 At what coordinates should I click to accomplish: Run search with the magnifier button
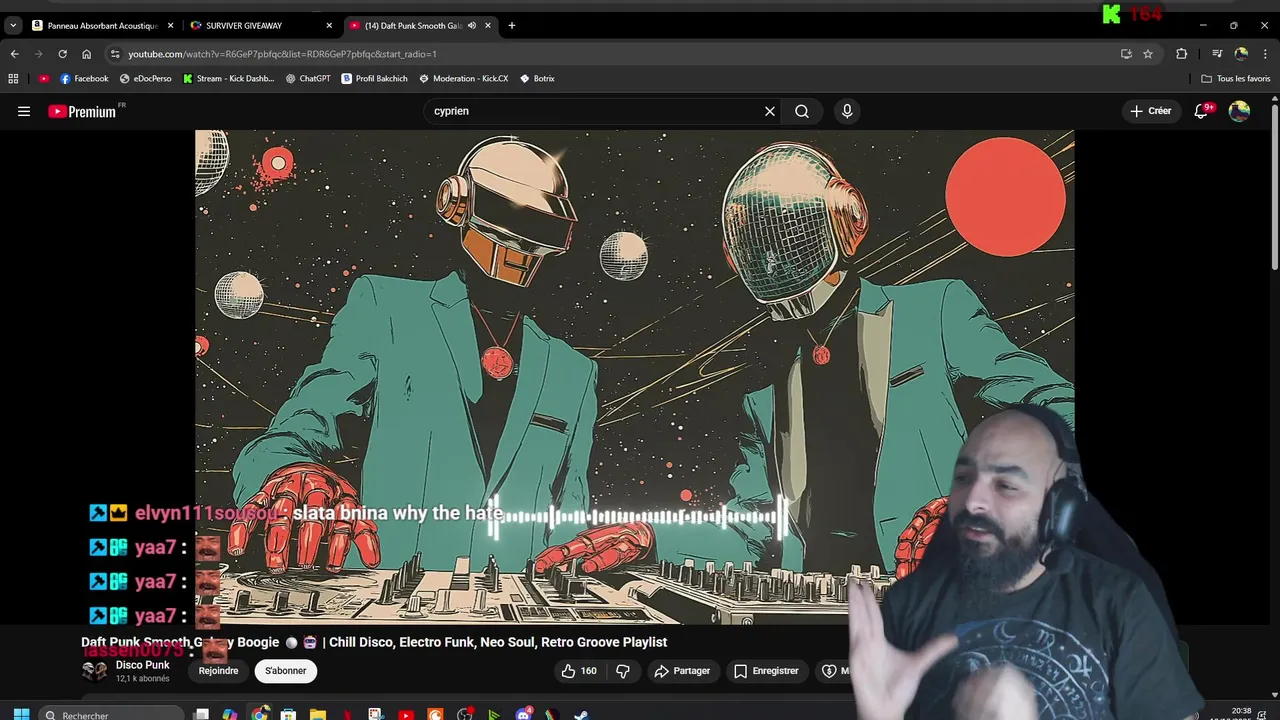click(x=802, y=111)
